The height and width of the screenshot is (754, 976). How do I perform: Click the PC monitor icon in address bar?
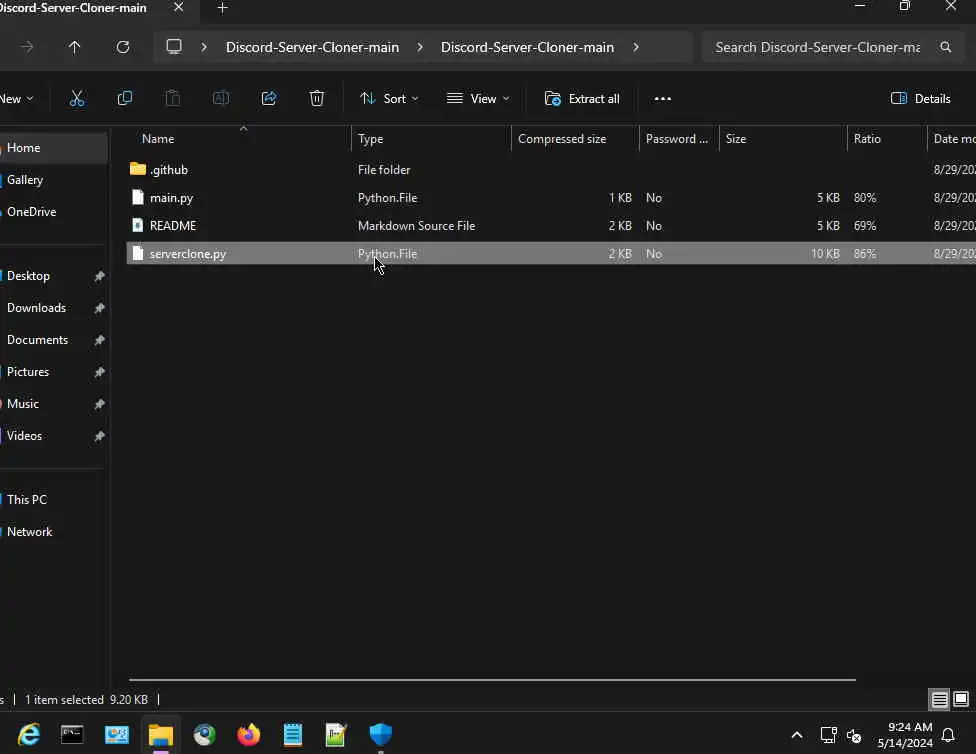[174, 47]
